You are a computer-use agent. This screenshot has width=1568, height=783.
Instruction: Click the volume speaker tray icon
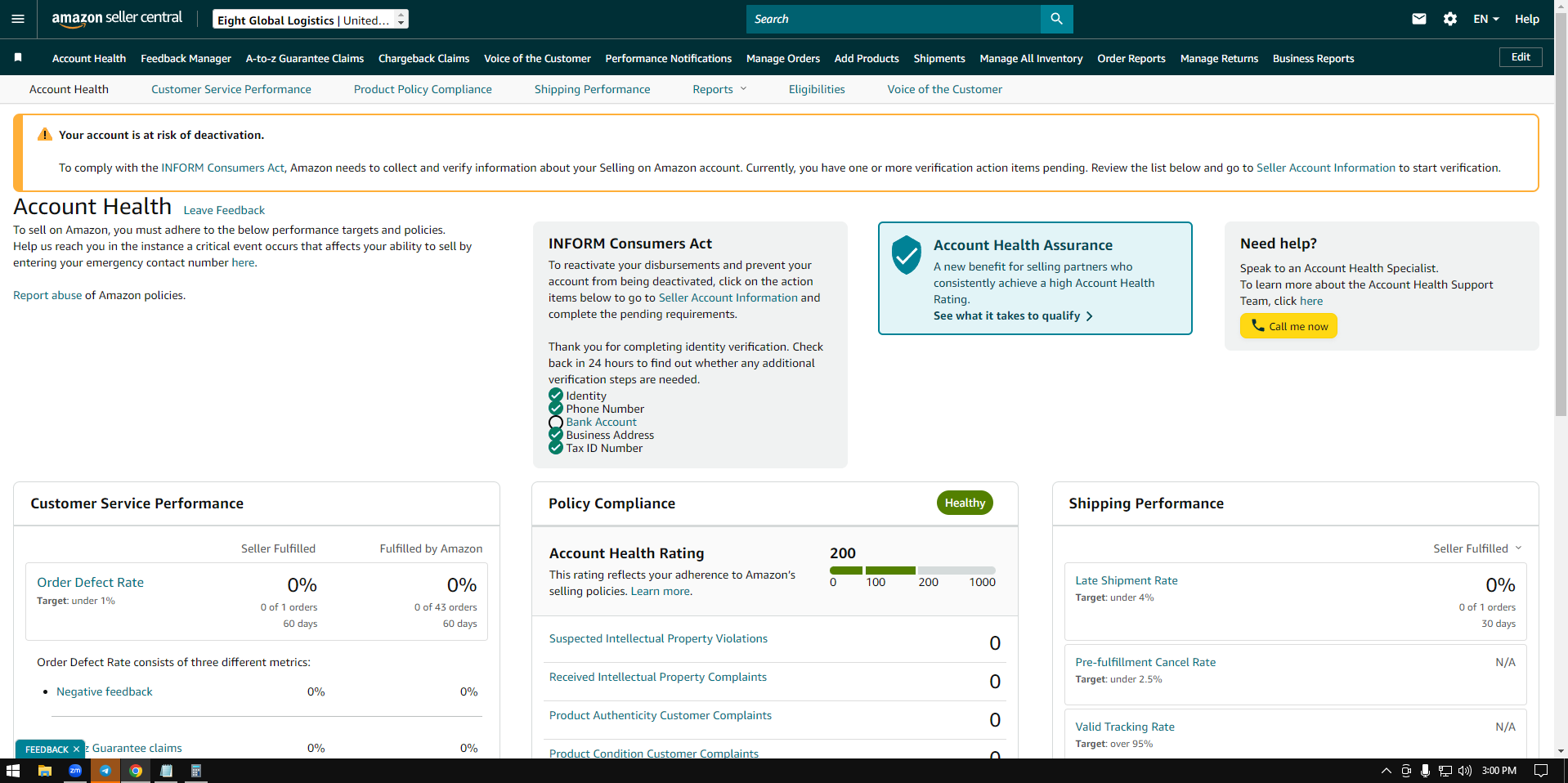(x=1464, y=771)
